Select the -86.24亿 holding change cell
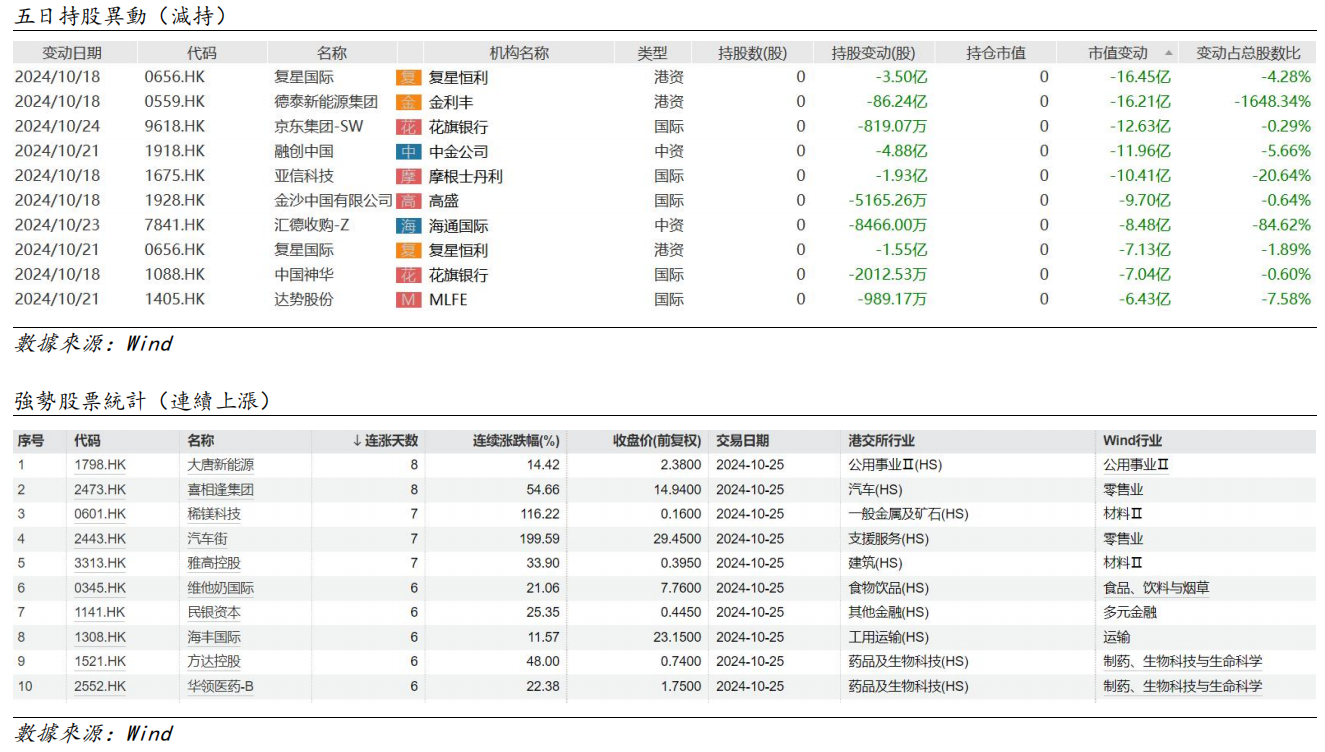The width and height of the screenshot is (1325, 752). tap(899, 102)
